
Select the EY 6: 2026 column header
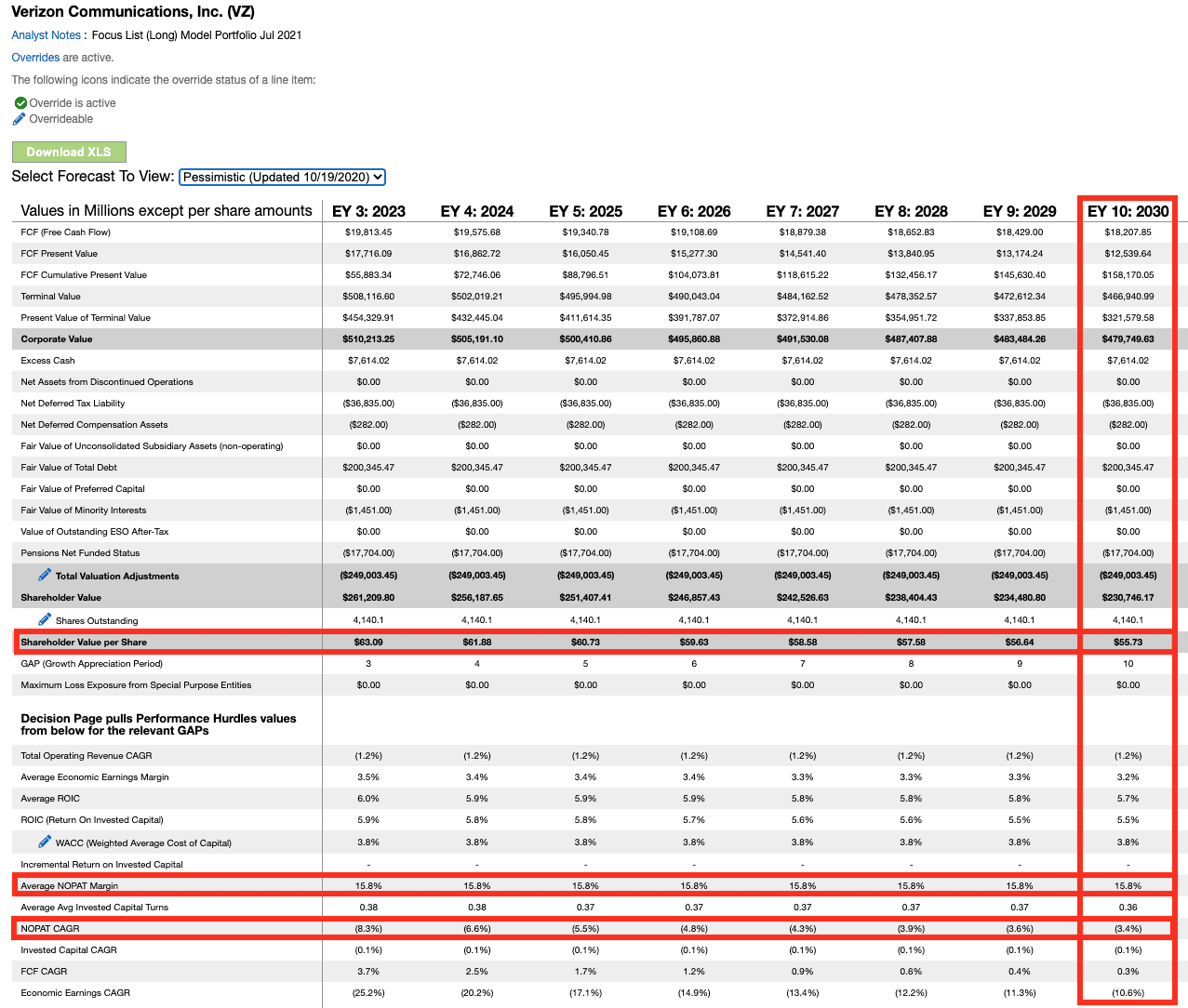click(694, 211)
